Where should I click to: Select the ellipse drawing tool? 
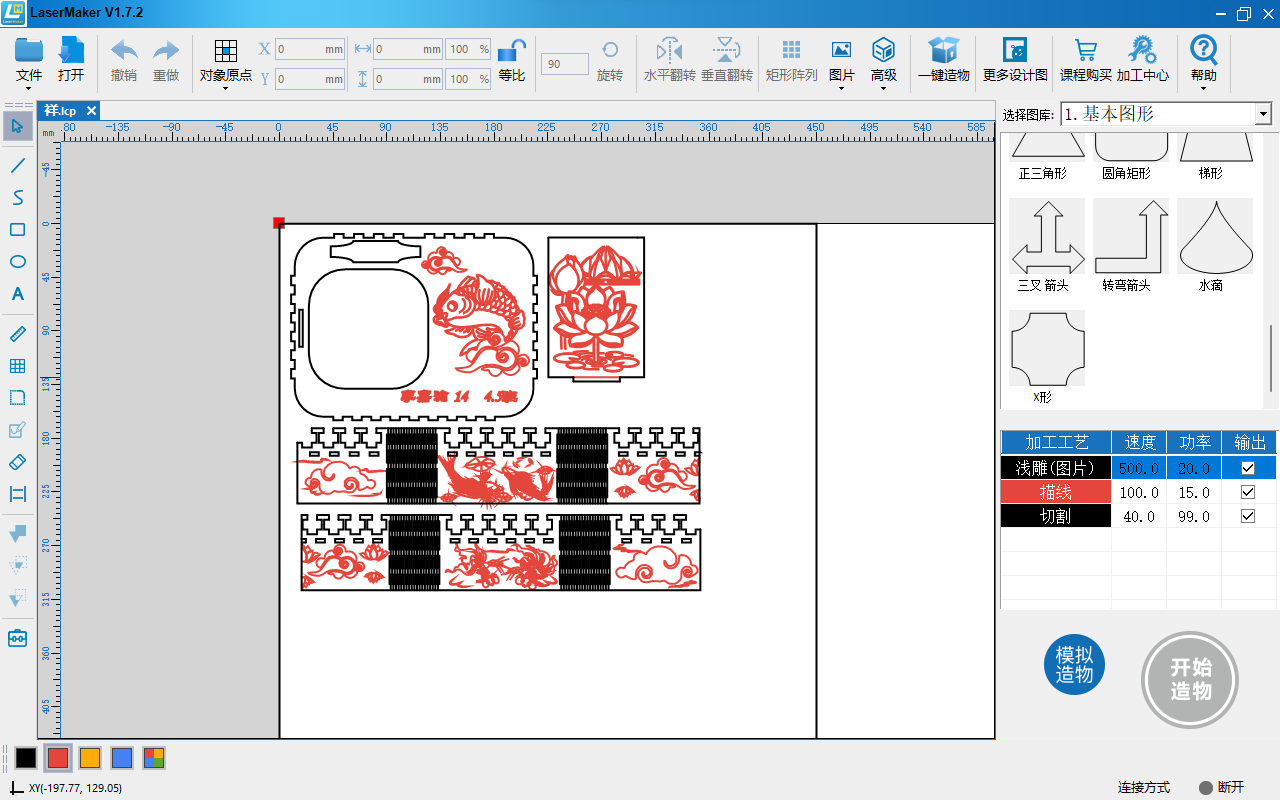pyautogui.click(x=17, y=262)
